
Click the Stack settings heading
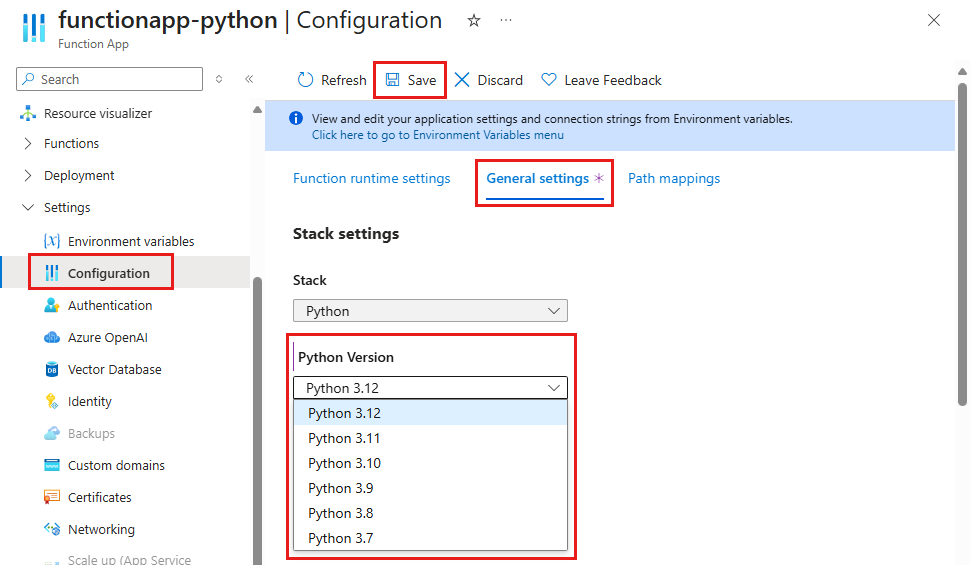[346, 234]
